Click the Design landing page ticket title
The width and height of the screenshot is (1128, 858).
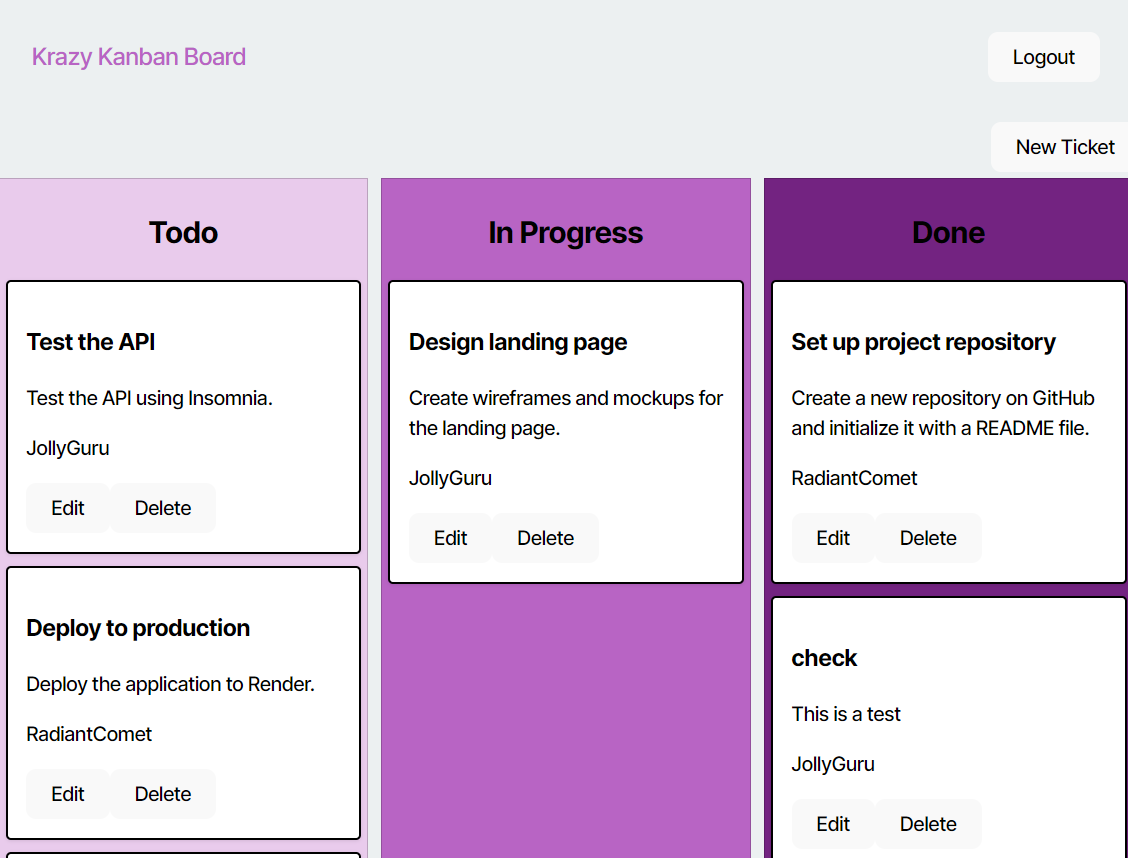pos(518,342)
